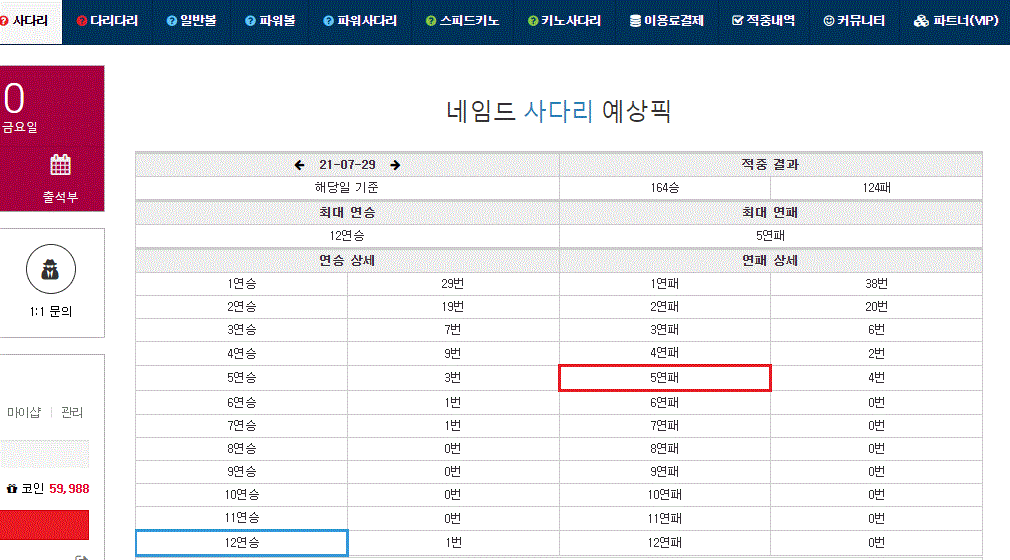Viewport: 1010px width, 560px height.
Task: Click the 이용료결제 coins icon
Action: [635, 21]
